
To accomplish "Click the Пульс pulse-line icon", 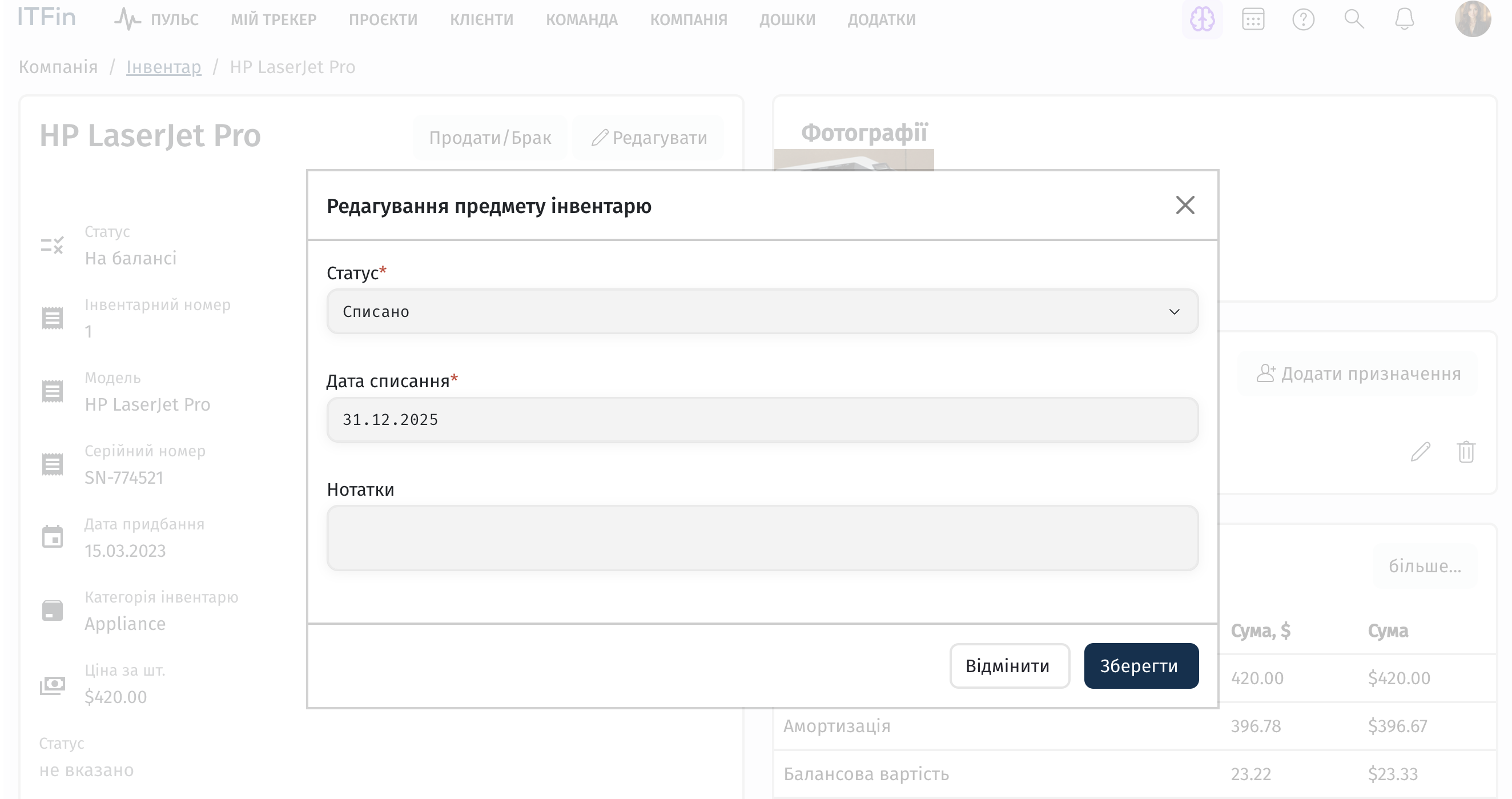I will [127, 19].
